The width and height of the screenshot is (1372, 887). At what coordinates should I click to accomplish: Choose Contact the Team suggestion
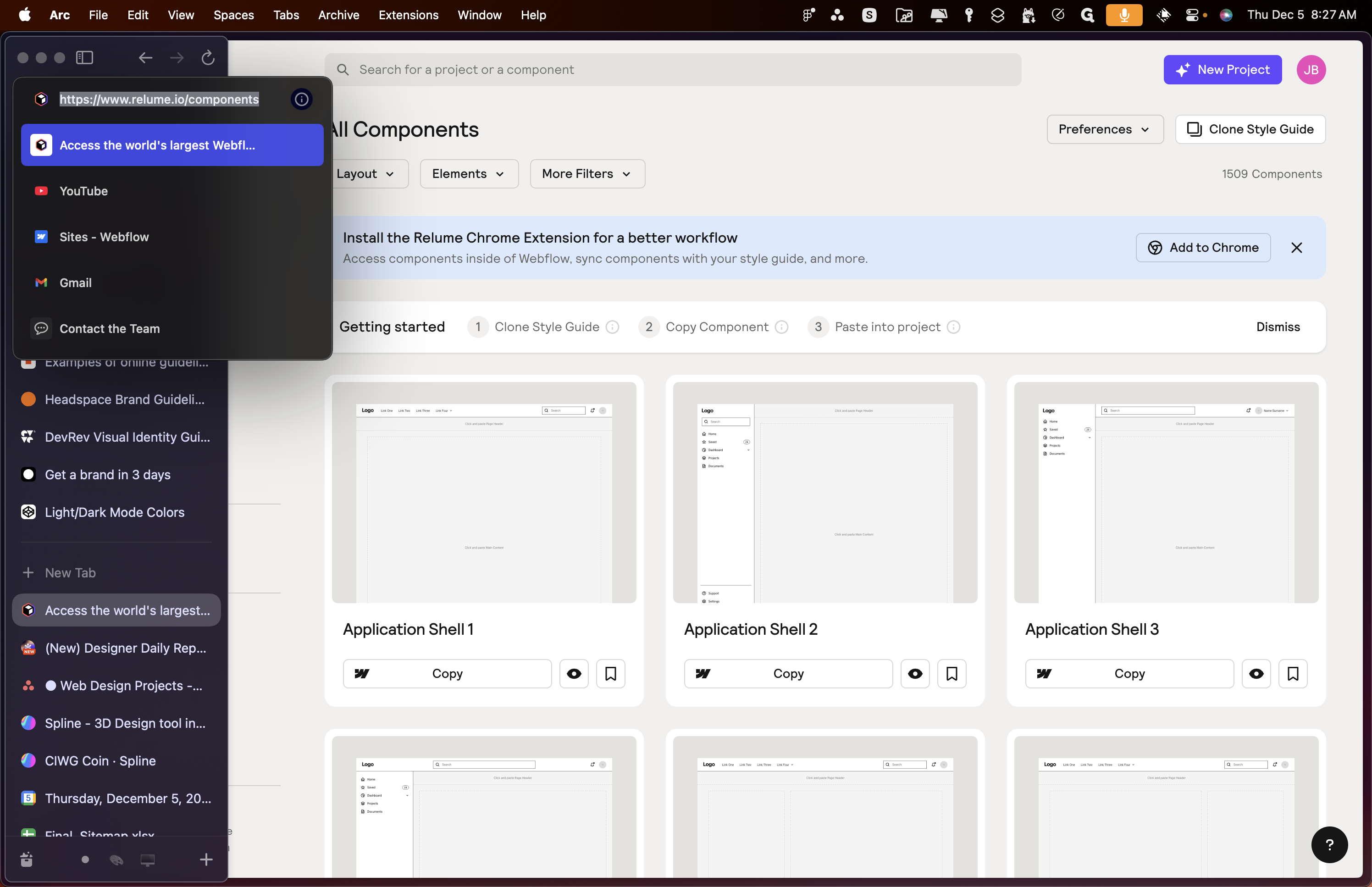(172, 329)
